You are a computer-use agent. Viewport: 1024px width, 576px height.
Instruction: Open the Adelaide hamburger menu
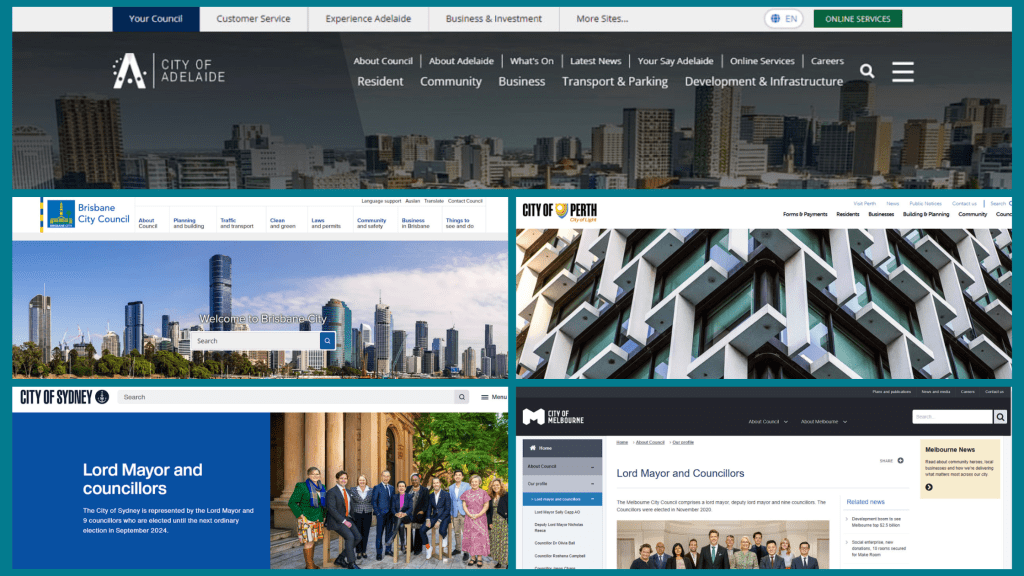pyautogui.click(x=903, y=71)
